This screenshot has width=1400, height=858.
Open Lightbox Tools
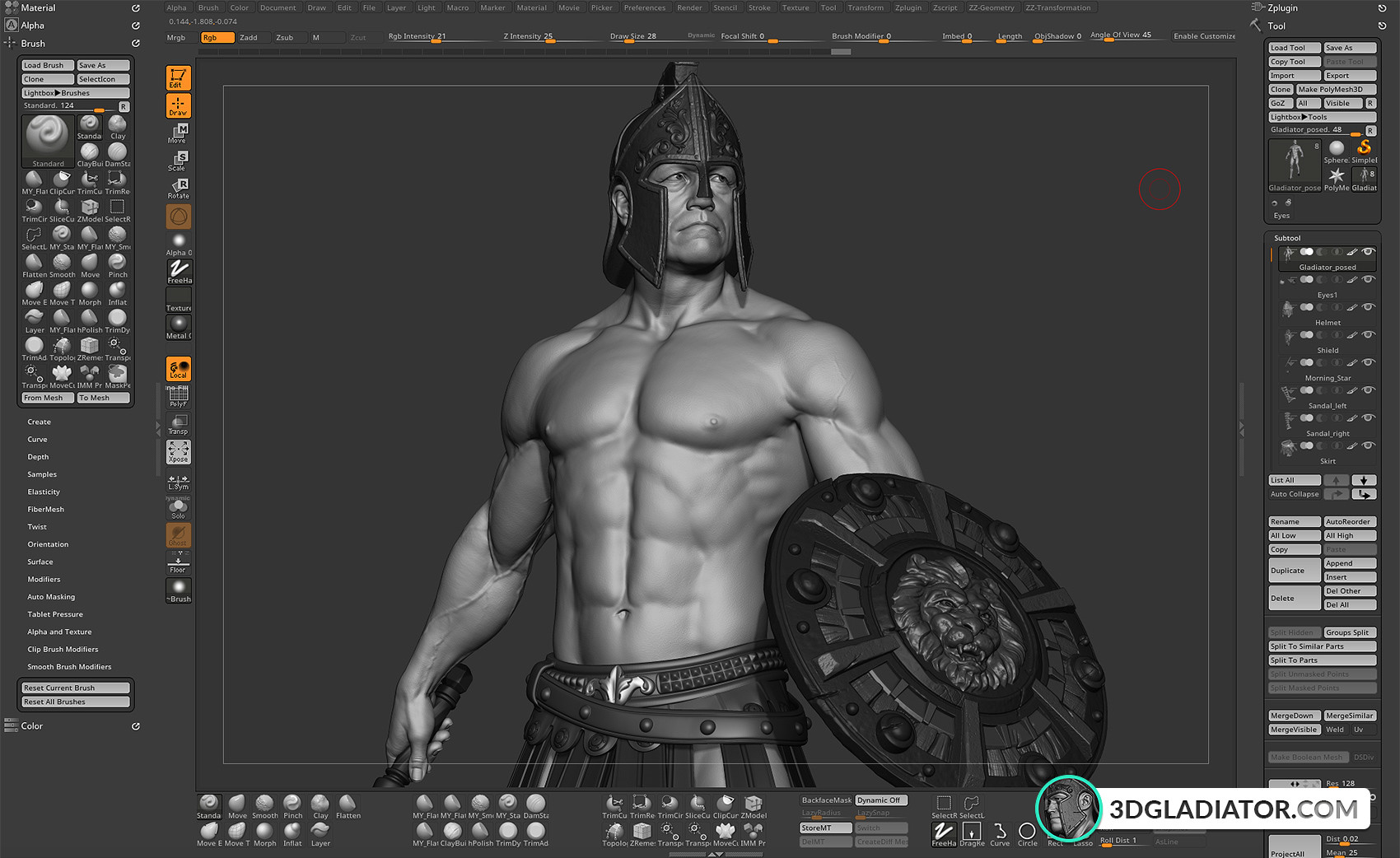pos(1322,116)
